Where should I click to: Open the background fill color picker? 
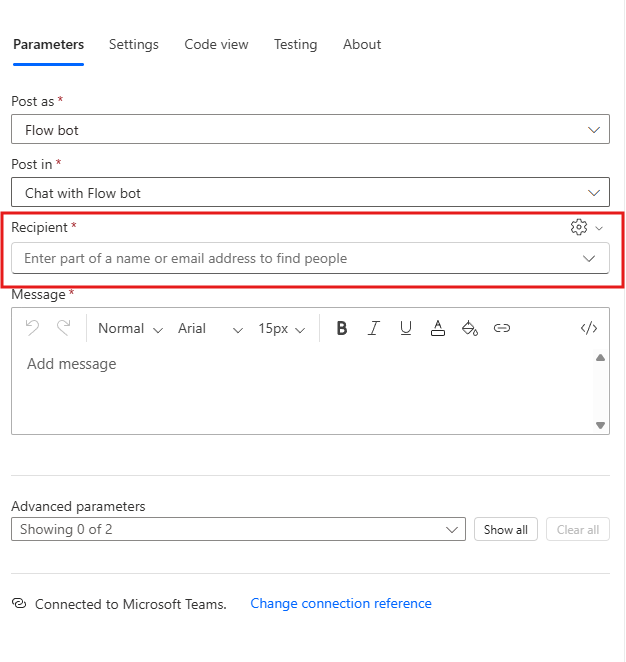470,328
